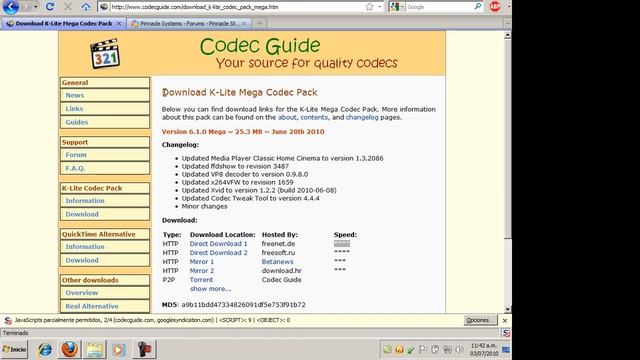Click the Show desktop icon beside the clock
Viewport: 640px width, 360px height.
pyautogui.click(x=506, y=350)
